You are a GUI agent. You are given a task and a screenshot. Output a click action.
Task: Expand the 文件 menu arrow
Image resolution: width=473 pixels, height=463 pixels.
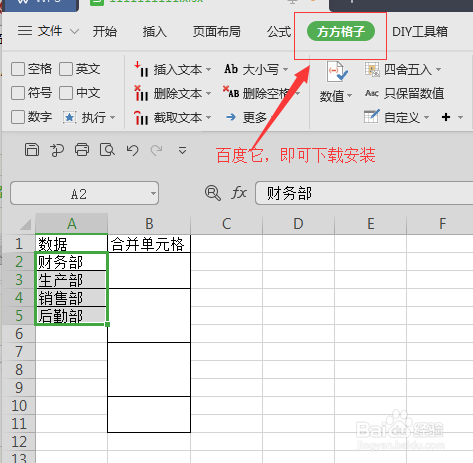pos(74,31)
